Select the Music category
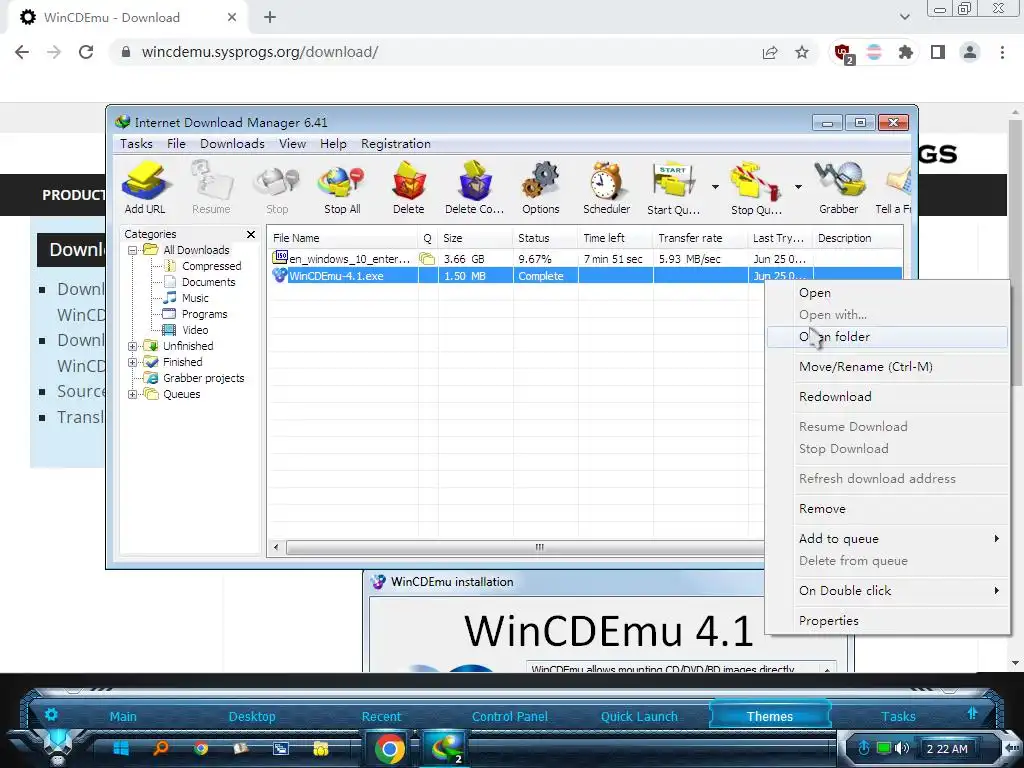Image resolution: width=1024 pixels, height=768 pixels. (195, 298)
